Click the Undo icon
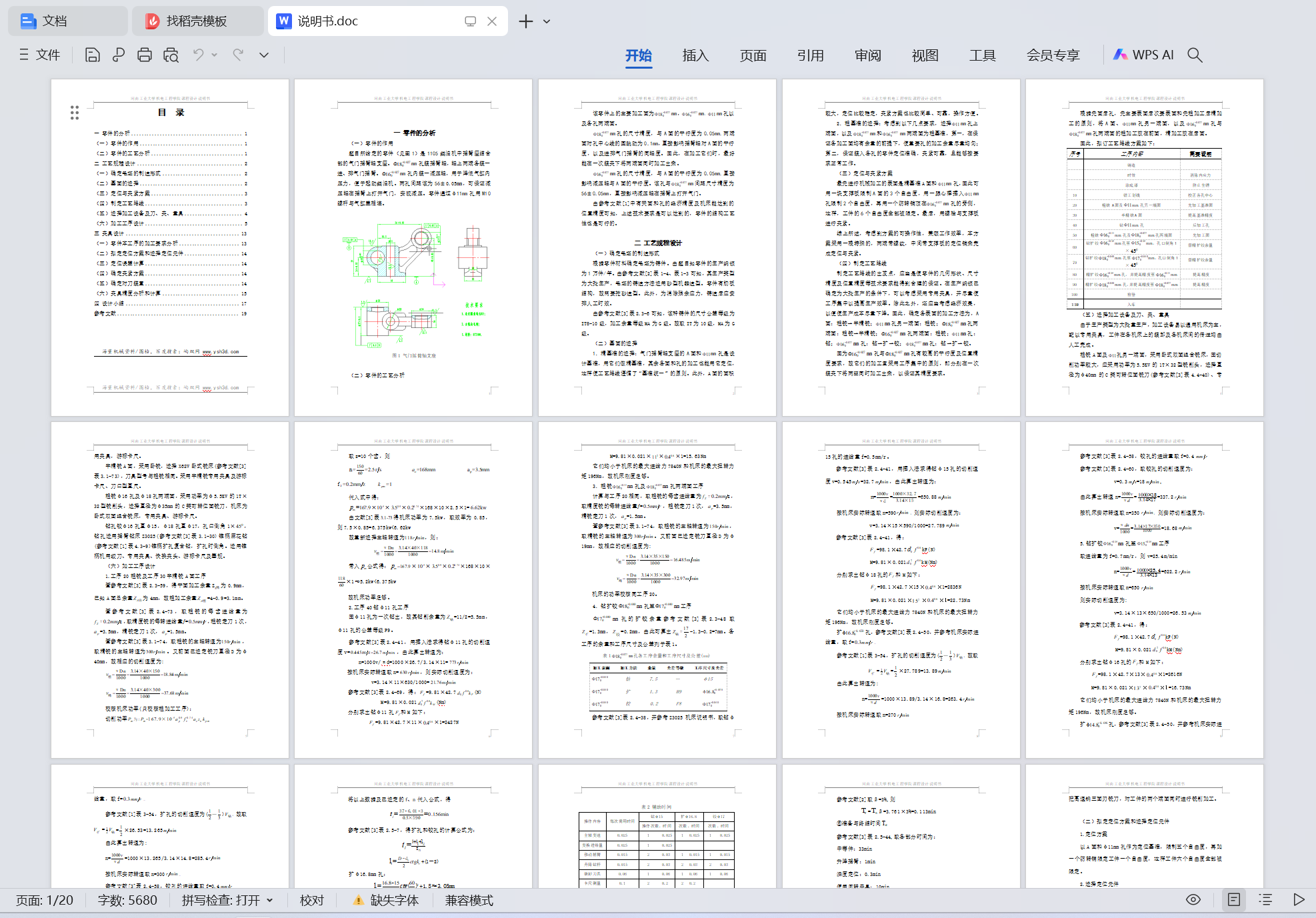This screenshot has height=918, width=1316. [x=198, y=55]
